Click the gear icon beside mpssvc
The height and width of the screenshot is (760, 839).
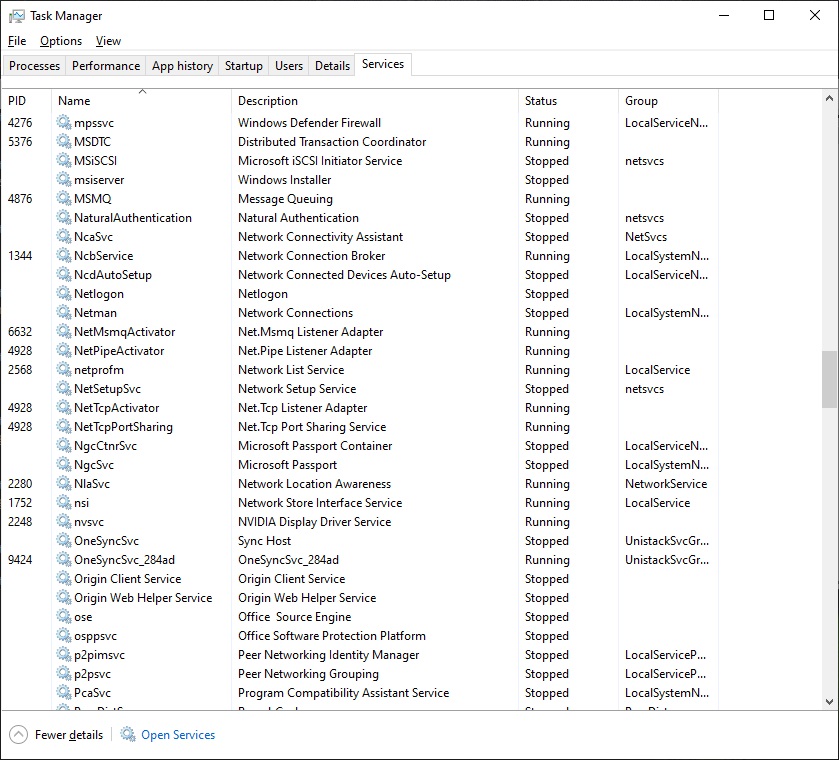click(x=64, y=122)
